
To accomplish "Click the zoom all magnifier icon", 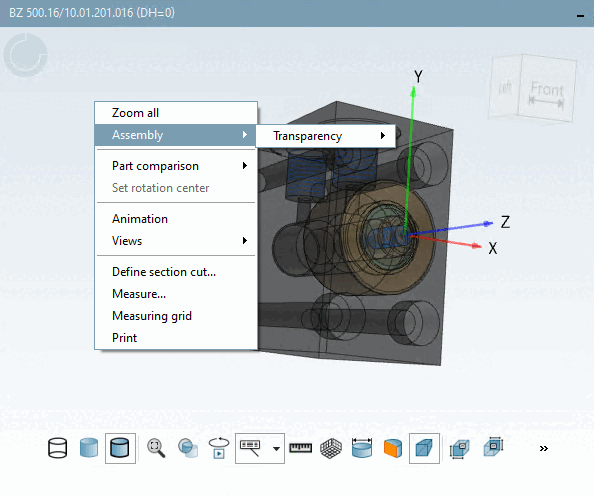I will (156, 448).
